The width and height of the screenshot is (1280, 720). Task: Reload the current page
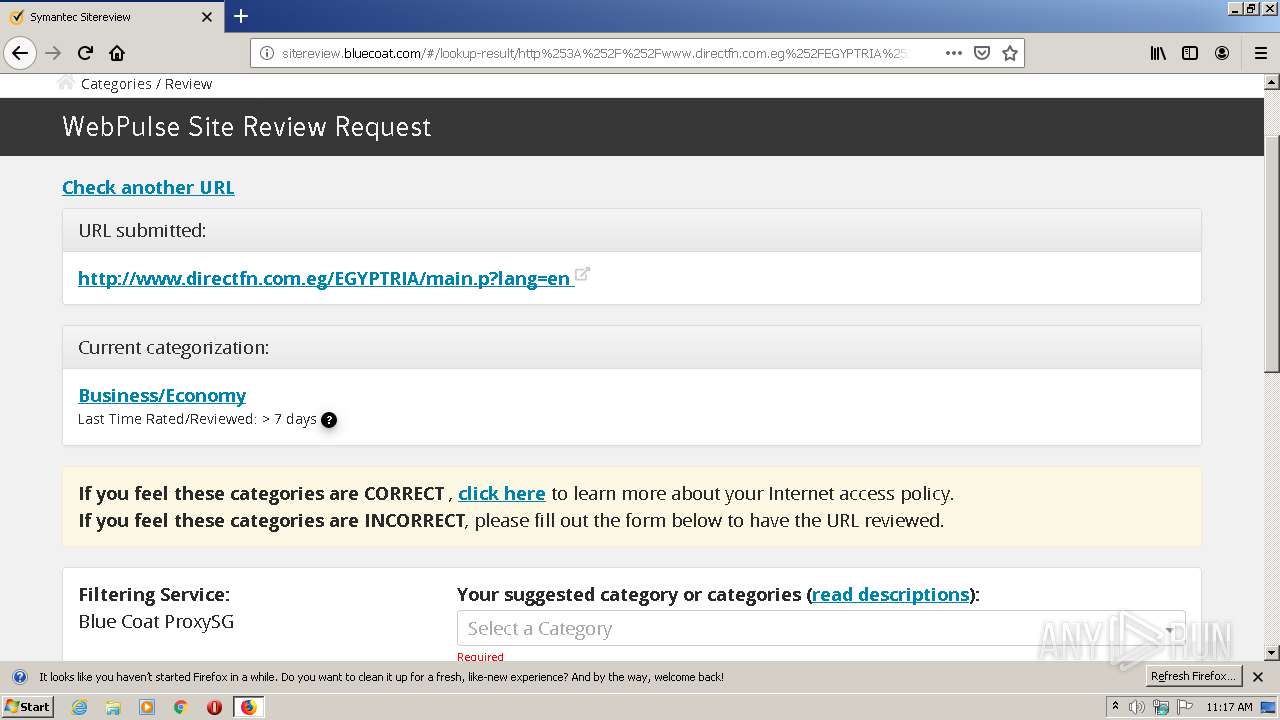[85, 53]
